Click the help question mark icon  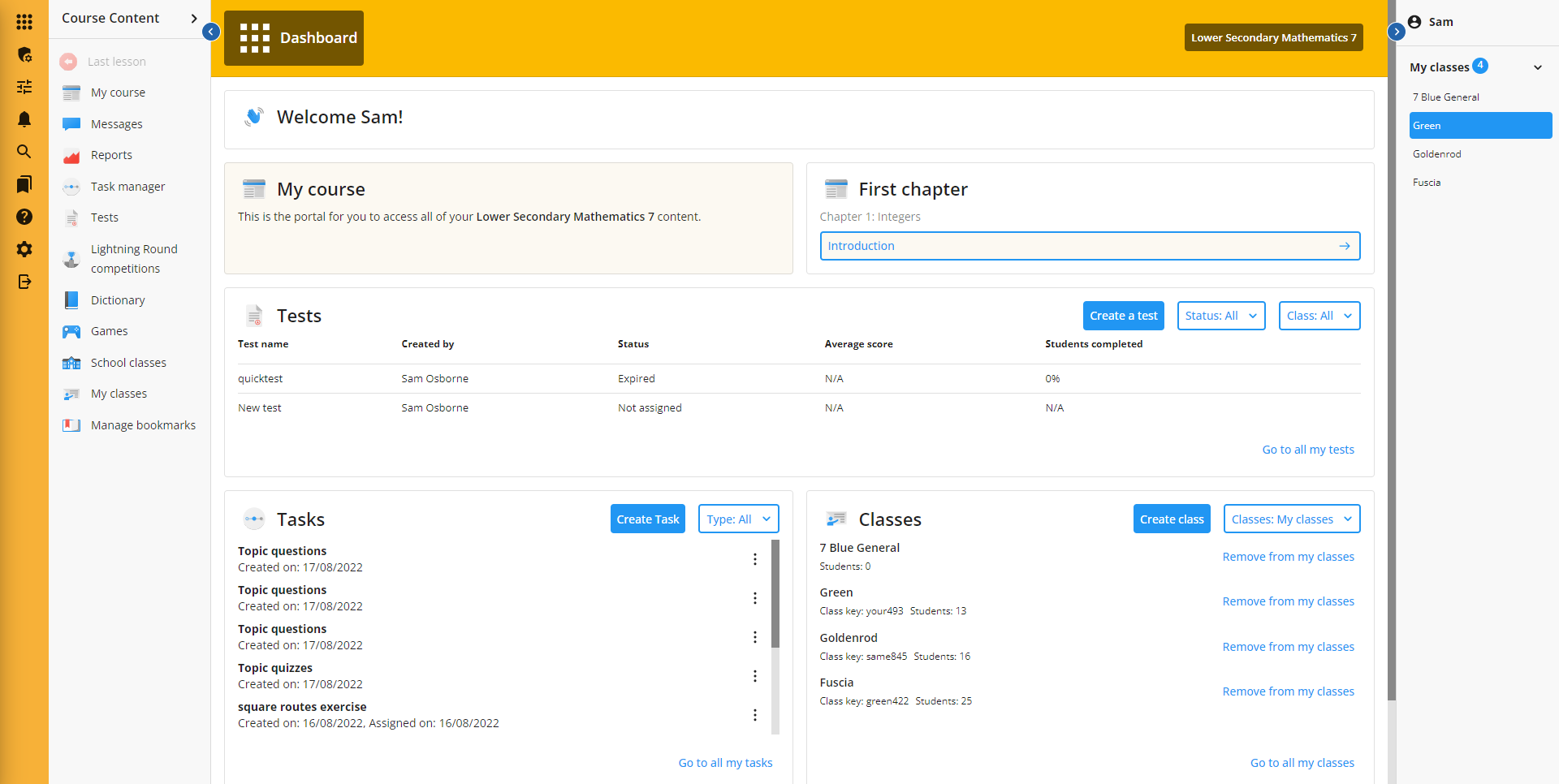click(24, 217)
